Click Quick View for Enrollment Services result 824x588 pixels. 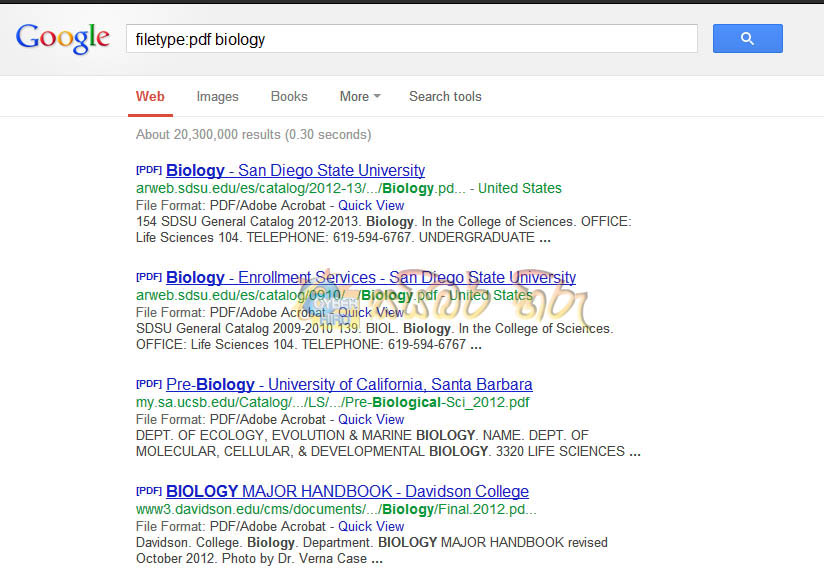pyautogui.click(x=371, y=313)
